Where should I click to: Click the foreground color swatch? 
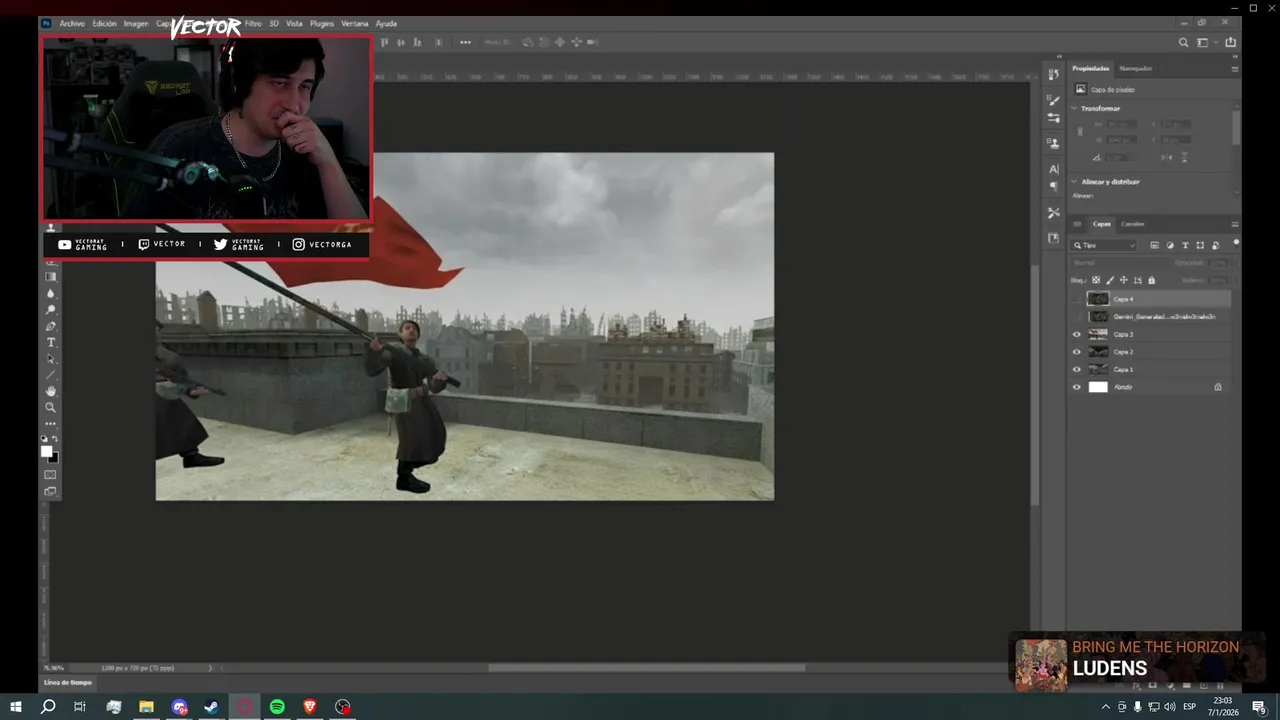pos(46,451)
